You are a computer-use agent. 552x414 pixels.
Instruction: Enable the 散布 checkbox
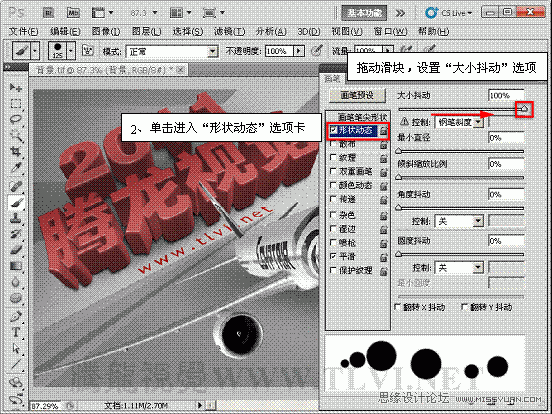pyautogui.click(x=333, y=144)
